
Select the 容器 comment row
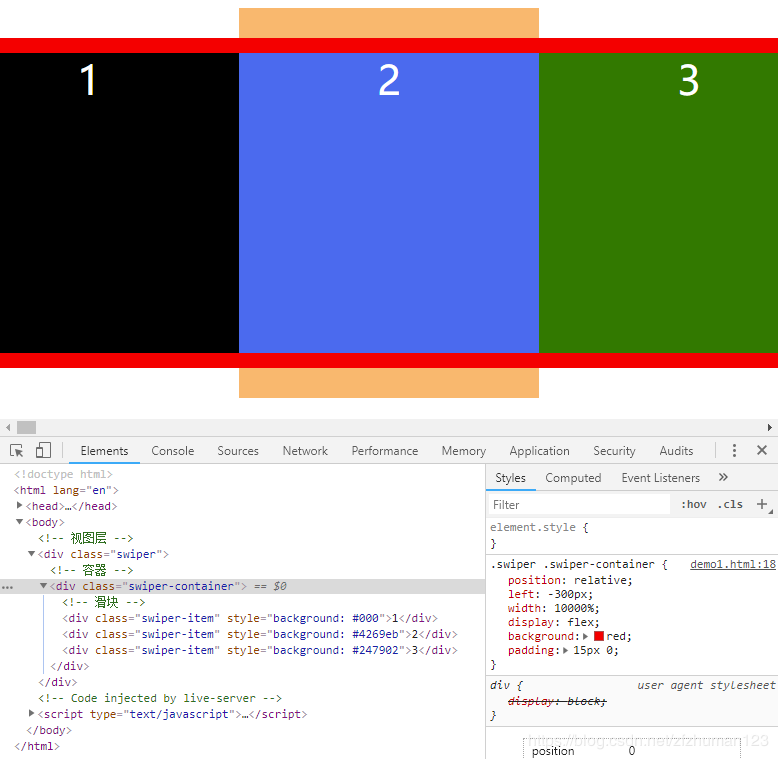[91, 570]
